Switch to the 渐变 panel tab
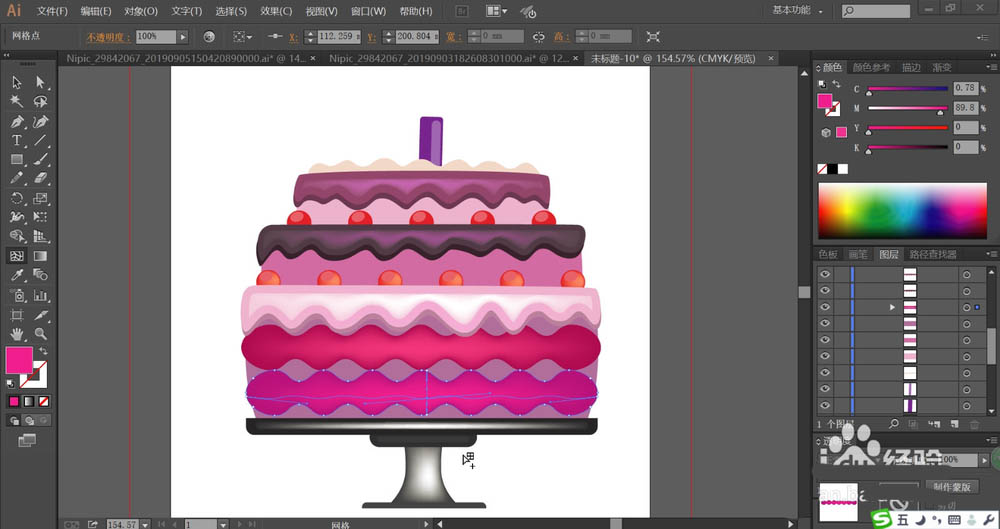1000x529 pixels. (941, 68)
